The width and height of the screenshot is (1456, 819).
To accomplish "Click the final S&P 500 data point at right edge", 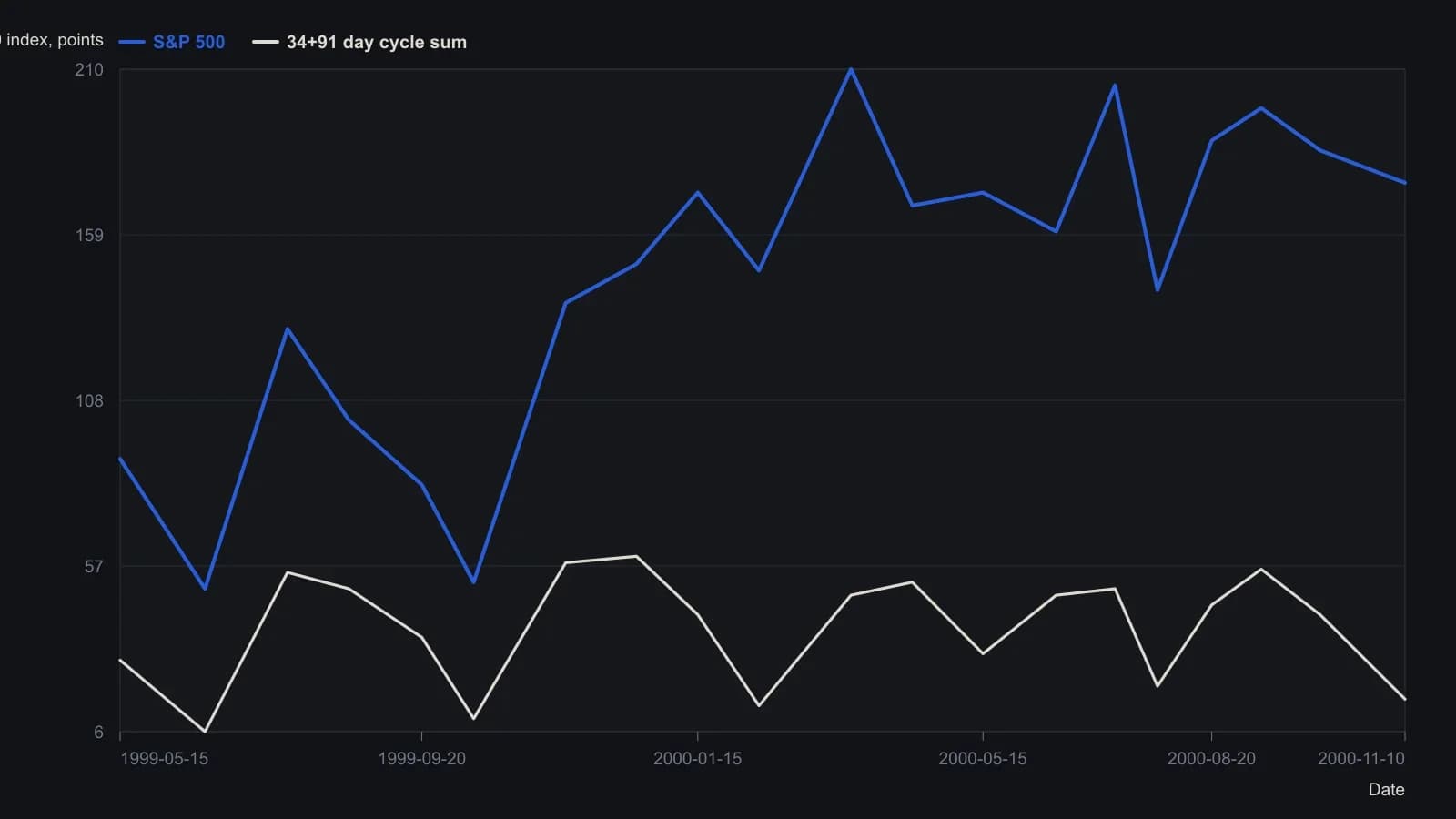I will [1404, 183].
